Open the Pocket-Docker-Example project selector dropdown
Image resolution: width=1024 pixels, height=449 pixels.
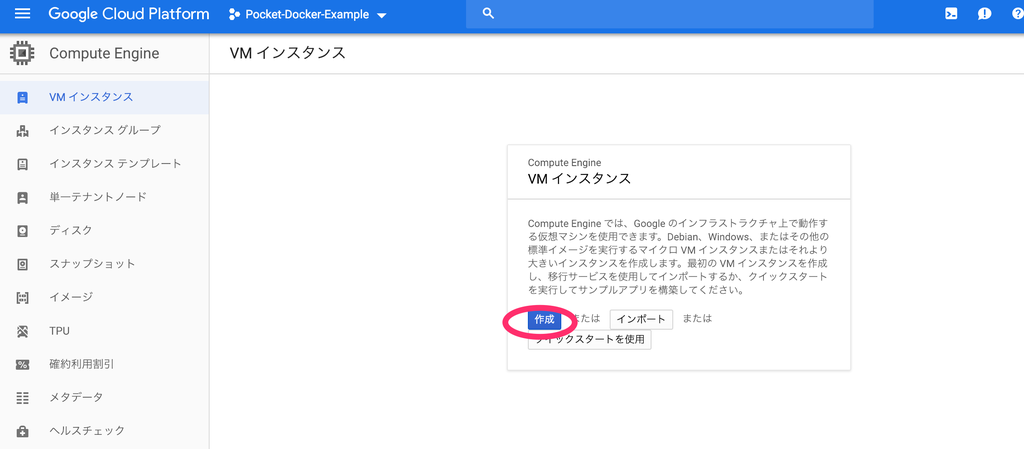(308, 14)
